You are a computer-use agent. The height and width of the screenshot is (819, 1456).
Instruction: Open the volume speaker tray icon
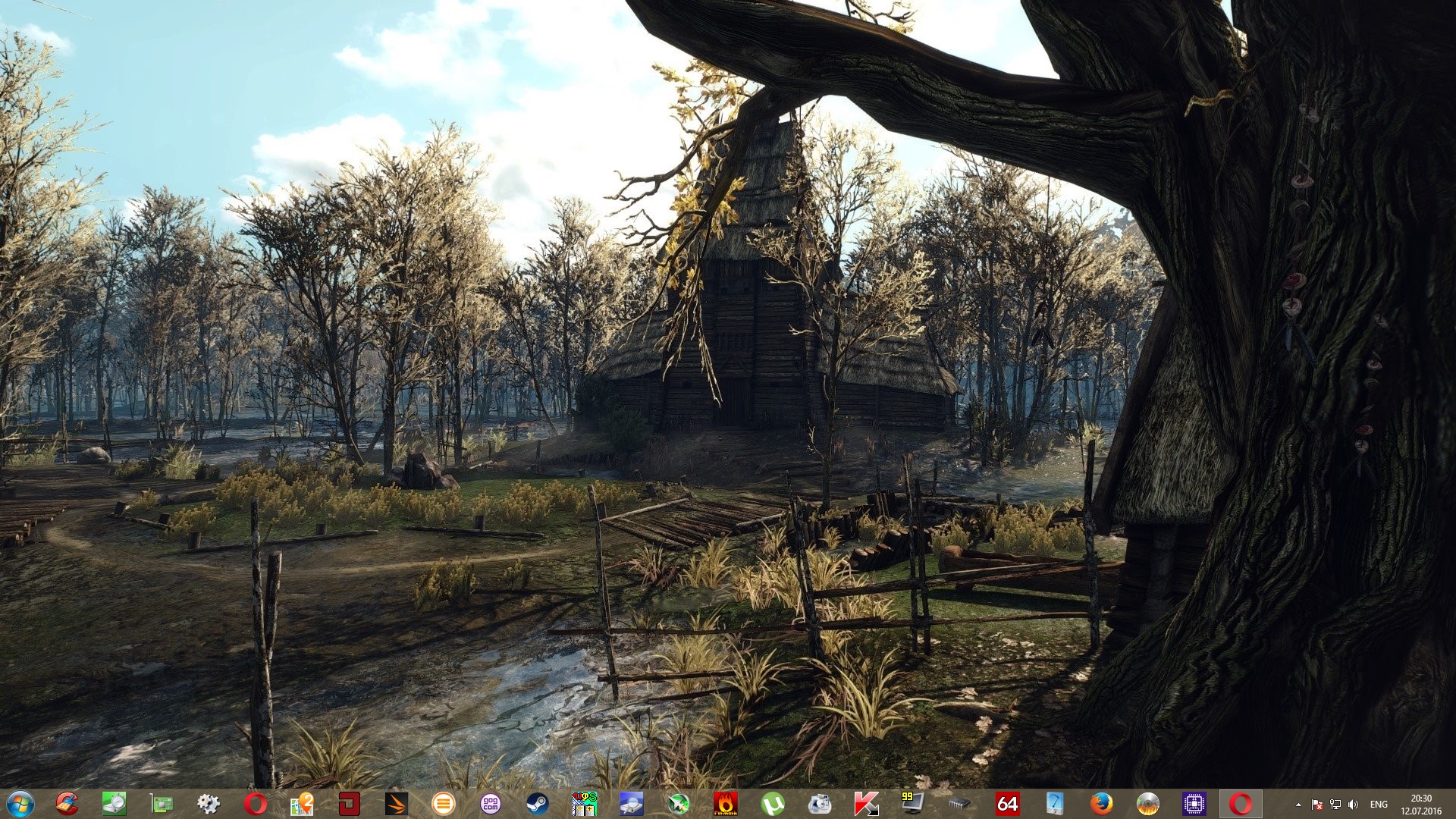tap(1354, 805)
